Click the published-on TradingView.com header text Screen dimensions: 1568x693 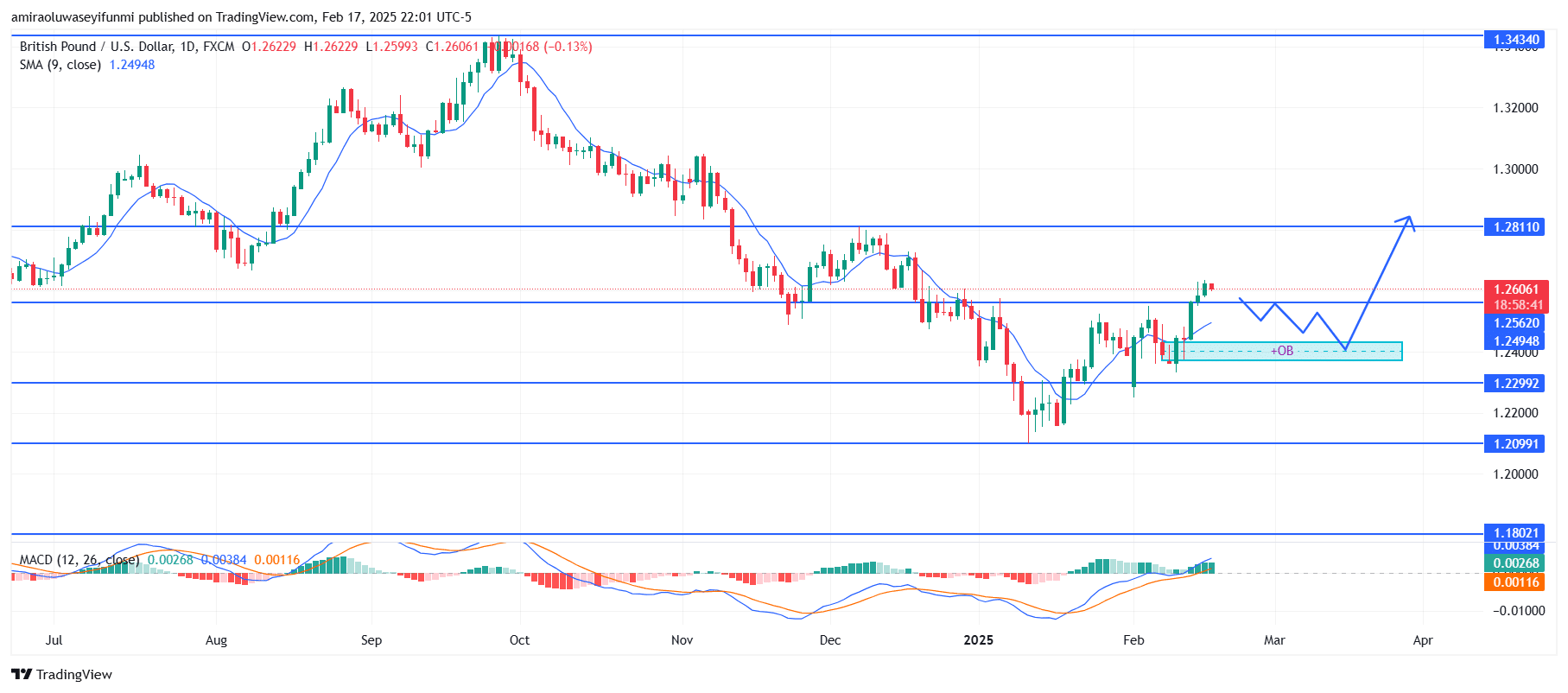point(241,17)
